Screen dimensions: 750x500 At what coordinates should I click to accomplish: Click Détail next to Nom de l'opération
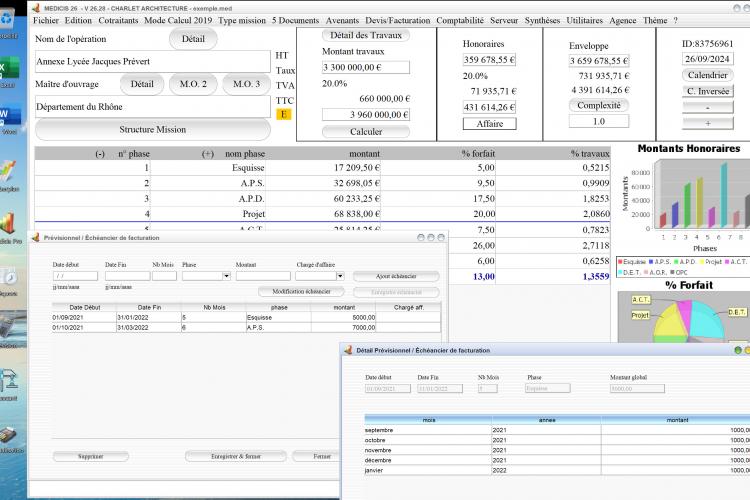click(x=193, y=39)
